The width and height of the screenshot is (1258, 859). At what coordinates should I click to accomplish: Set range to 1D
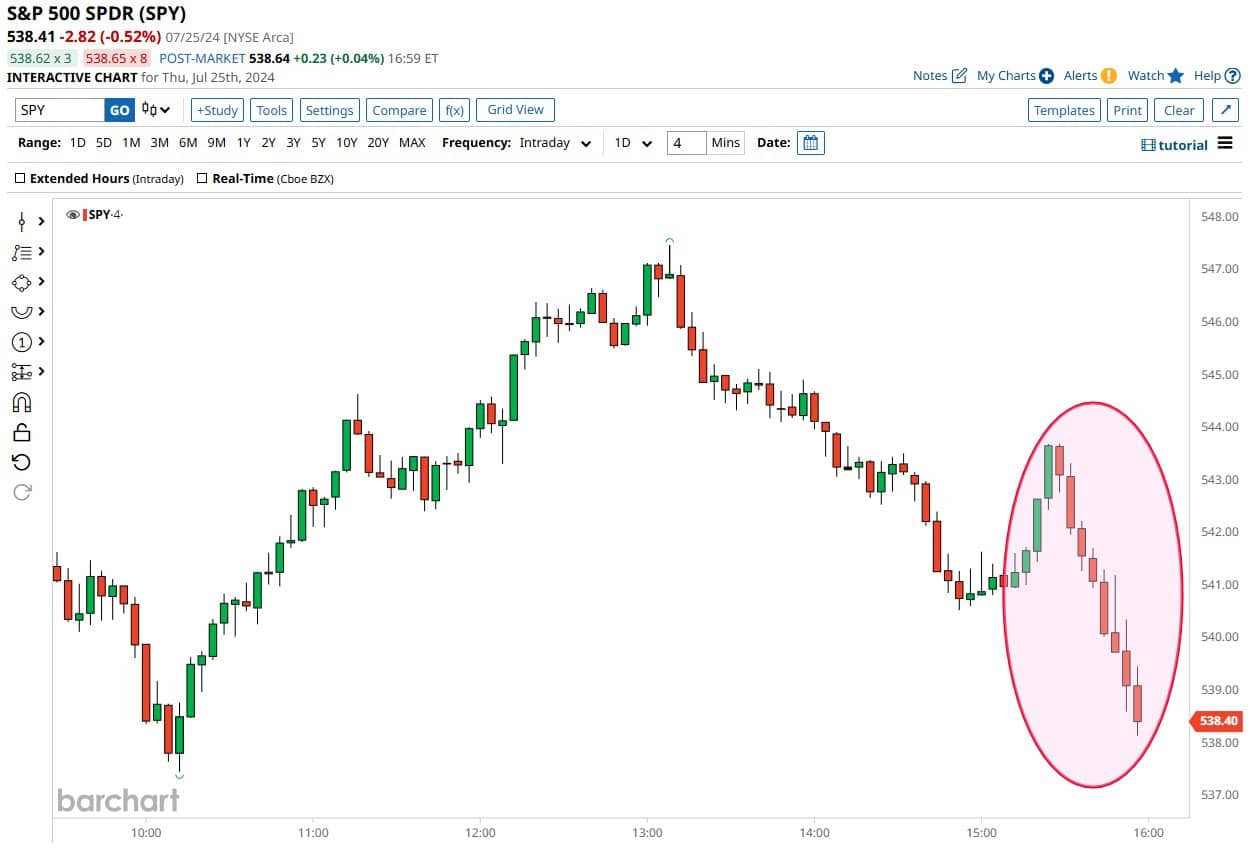point(78,143)
